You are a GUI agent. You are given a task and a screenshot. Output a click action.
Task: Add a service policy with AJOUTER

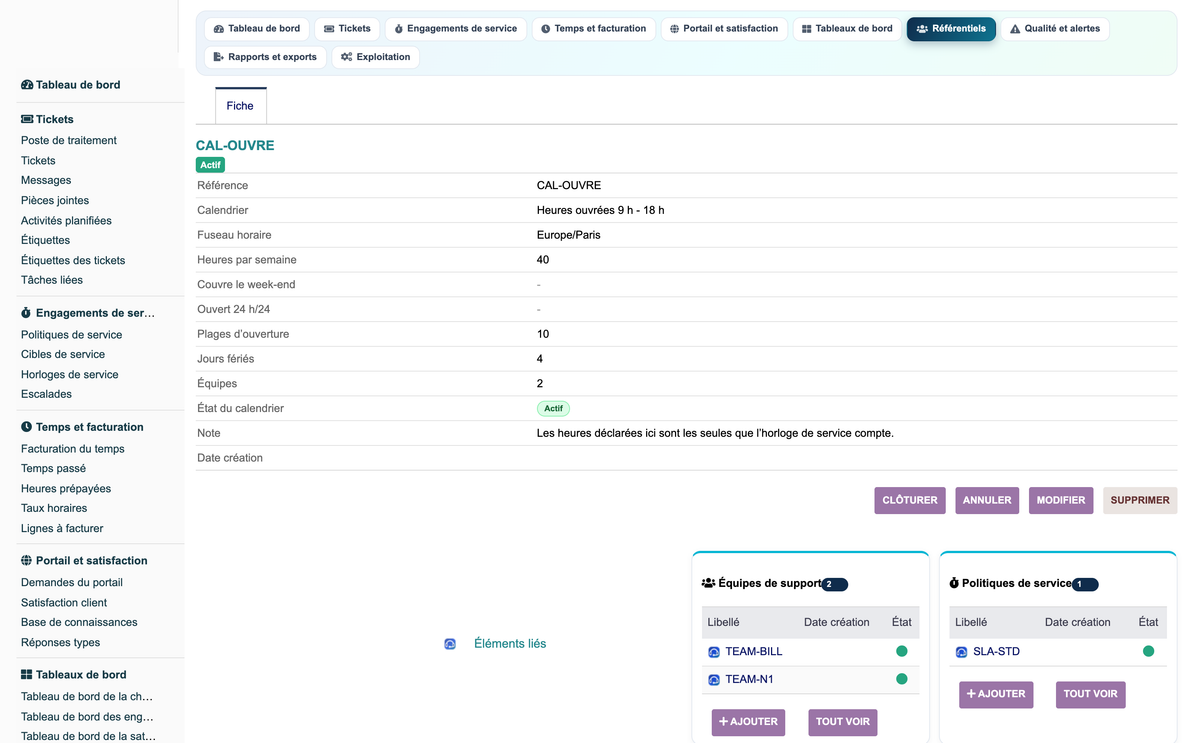(x=996, y=694)
